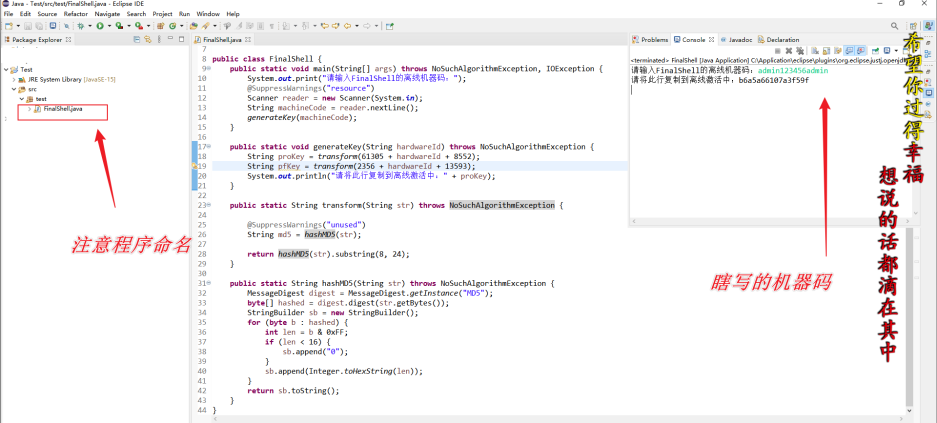Open a terminal from the toolbar

pyautogui.click(x=53, y=26)
